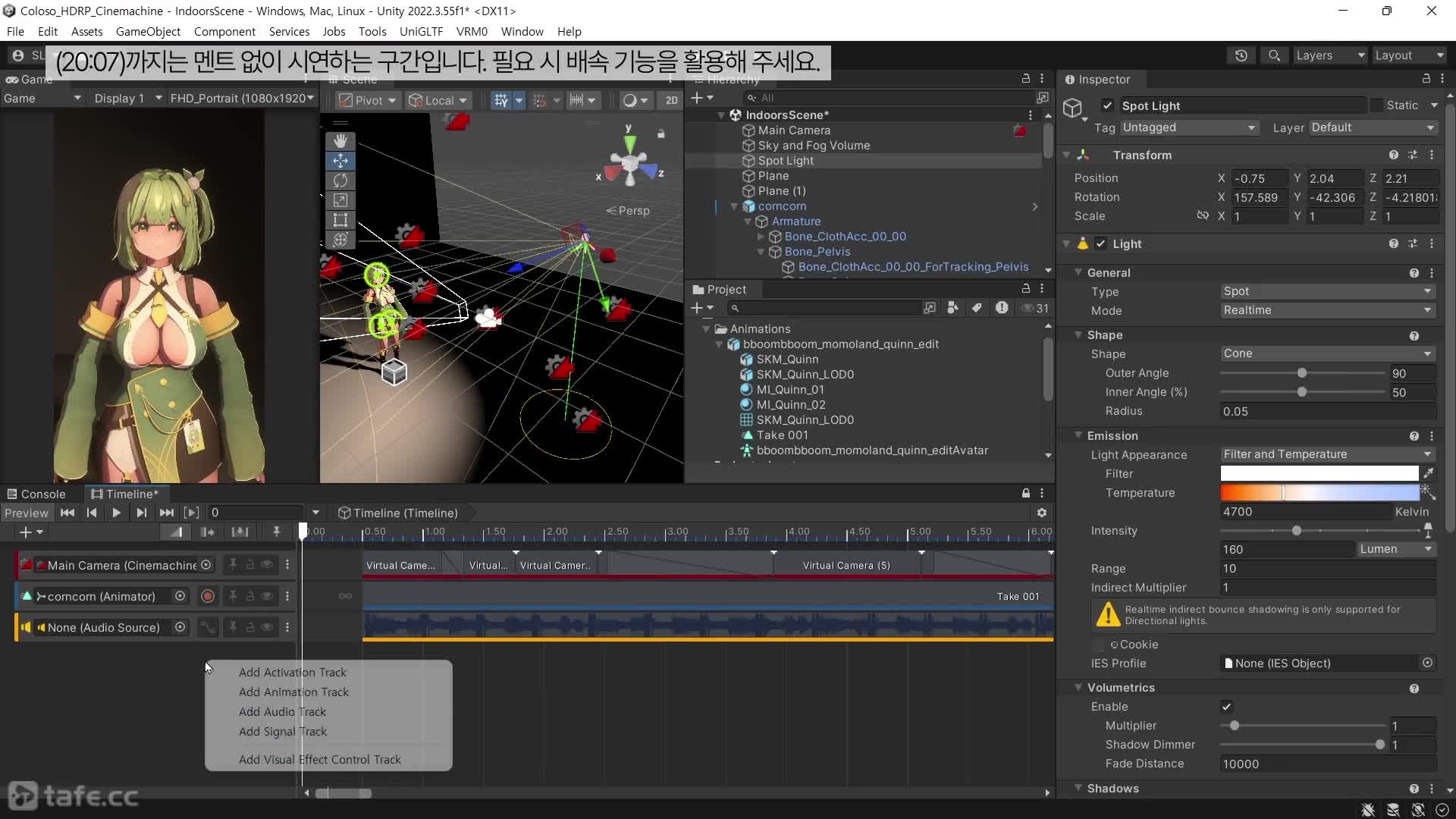Select the Scale tool in Scene
This screenshot has height=819, width=1456.
point(340,200)
